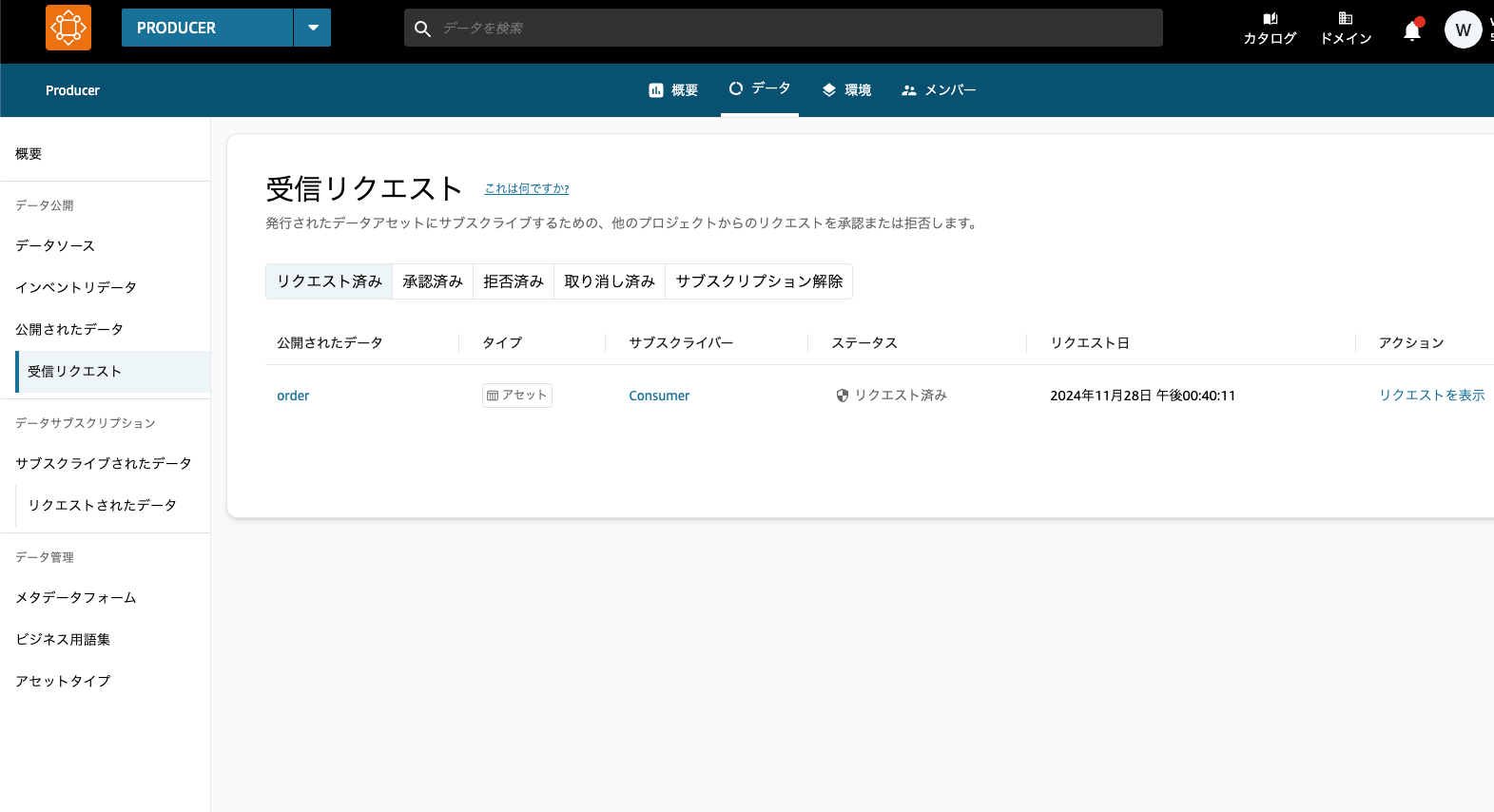
Task: Open the order asset link
Action: (293, 396)
